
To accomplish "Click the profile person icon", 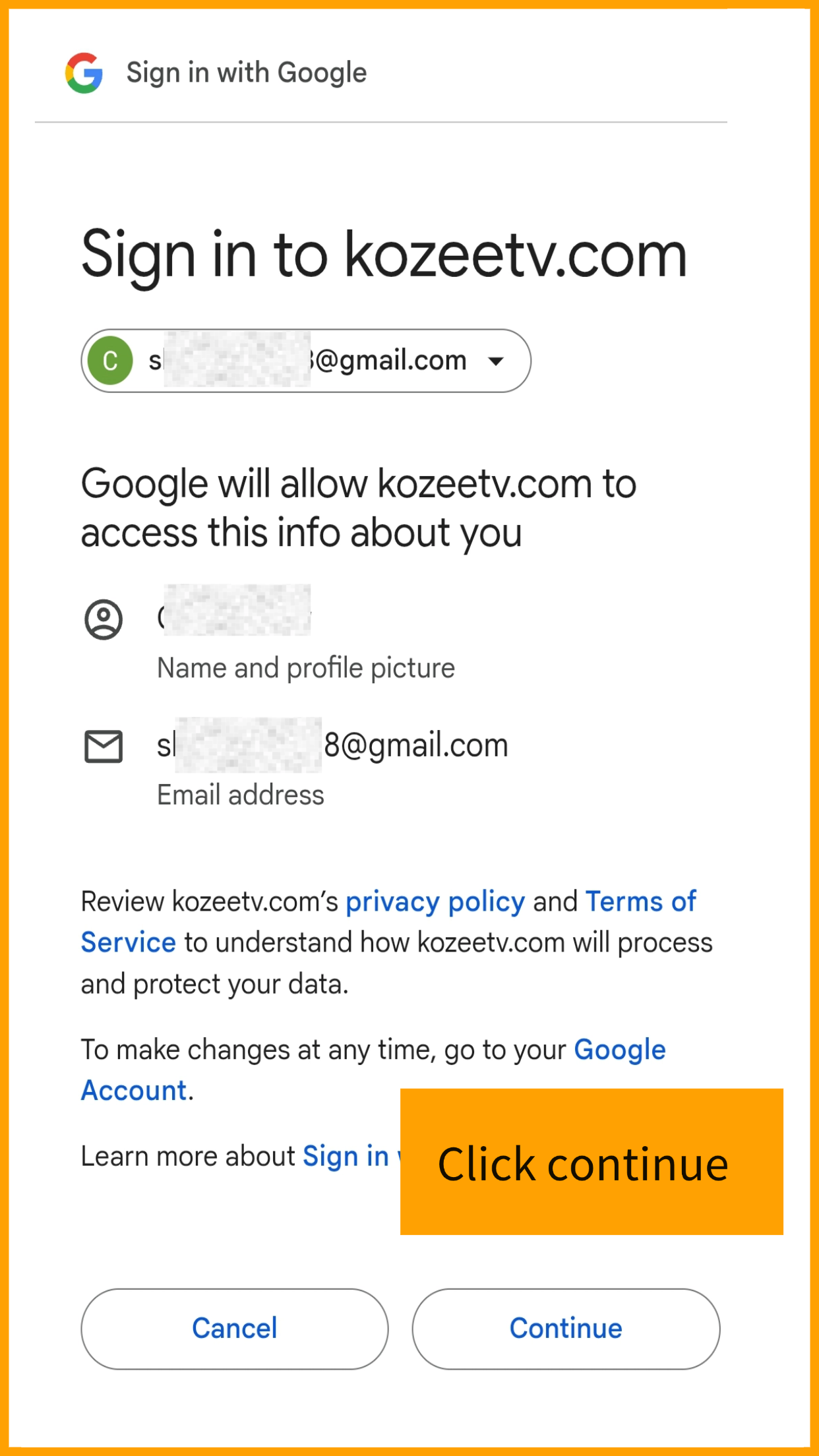I will pyautogui.click(x=104, y=619).
